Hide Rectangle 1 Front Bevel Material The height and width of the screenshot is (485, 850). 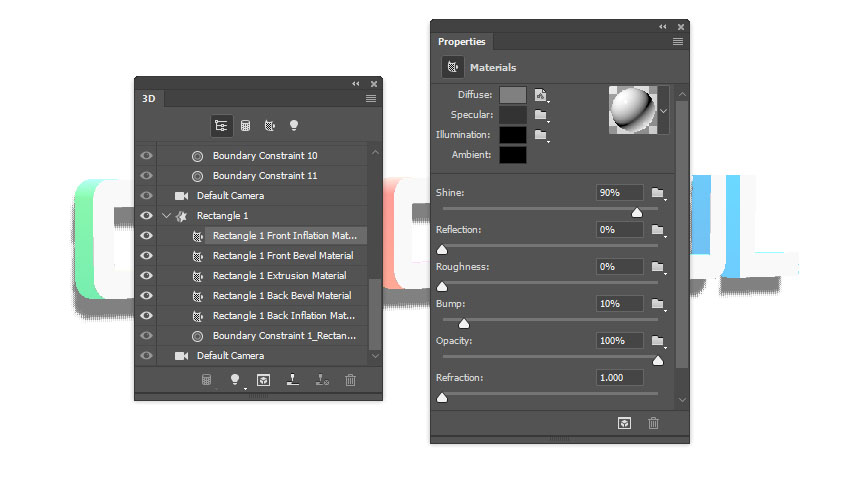coord(146,256)
